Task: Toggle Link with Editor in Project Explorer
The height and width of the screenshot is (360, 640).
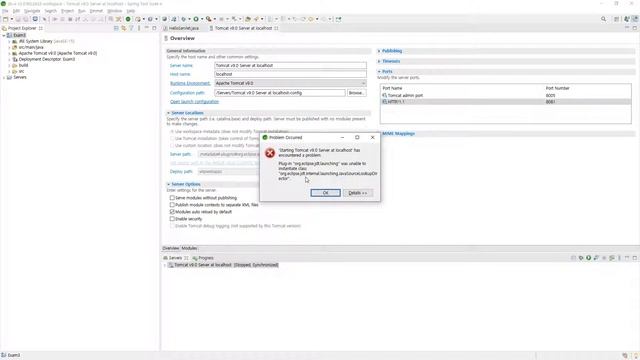Action: pyautogui.click(x=124, y=28)
